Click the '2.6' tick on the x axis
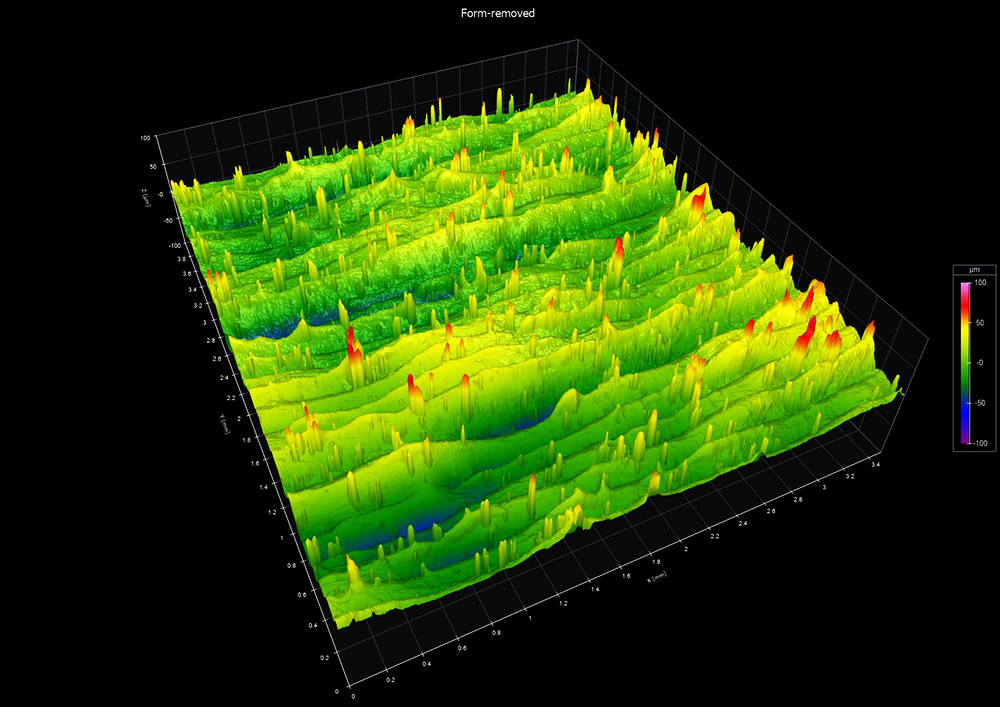Screen dimensions: 1000x707 (771, 511)
